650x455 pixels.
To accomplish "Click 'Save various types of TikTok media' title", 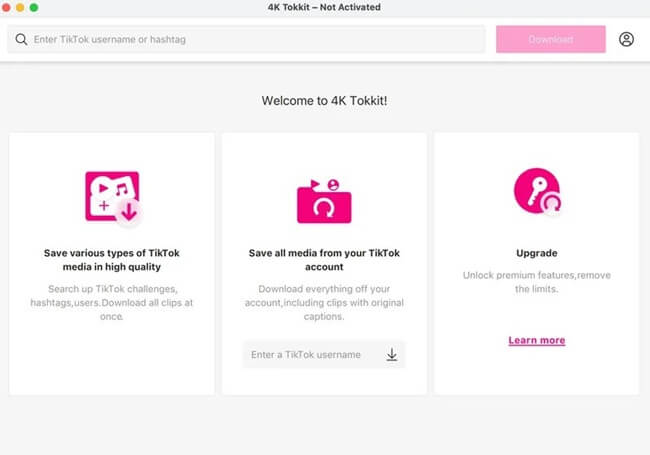I will coord(112,260).
